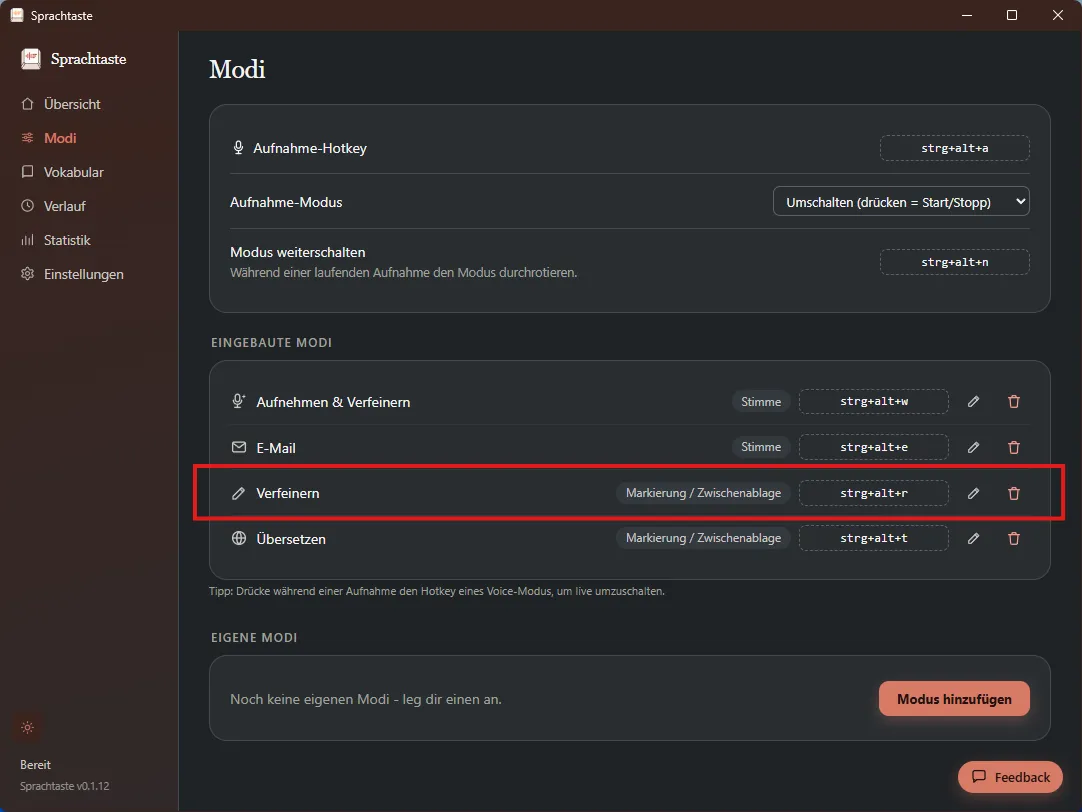This screenshot has width=1082, height=812.
Task: Set the Verfeinern hotkey strg+alt+r
Action: click(x=874, y=493)
